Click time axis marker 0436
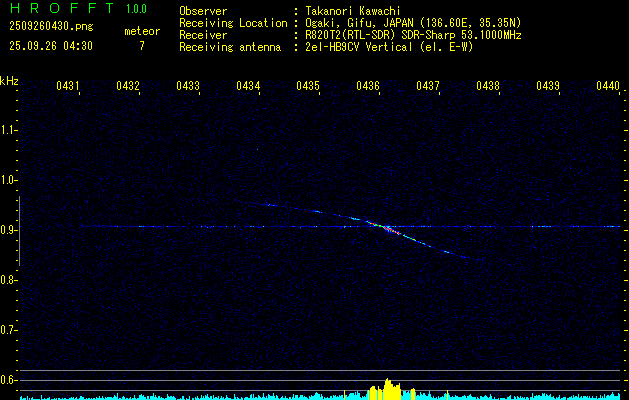 tap(368, 85)
